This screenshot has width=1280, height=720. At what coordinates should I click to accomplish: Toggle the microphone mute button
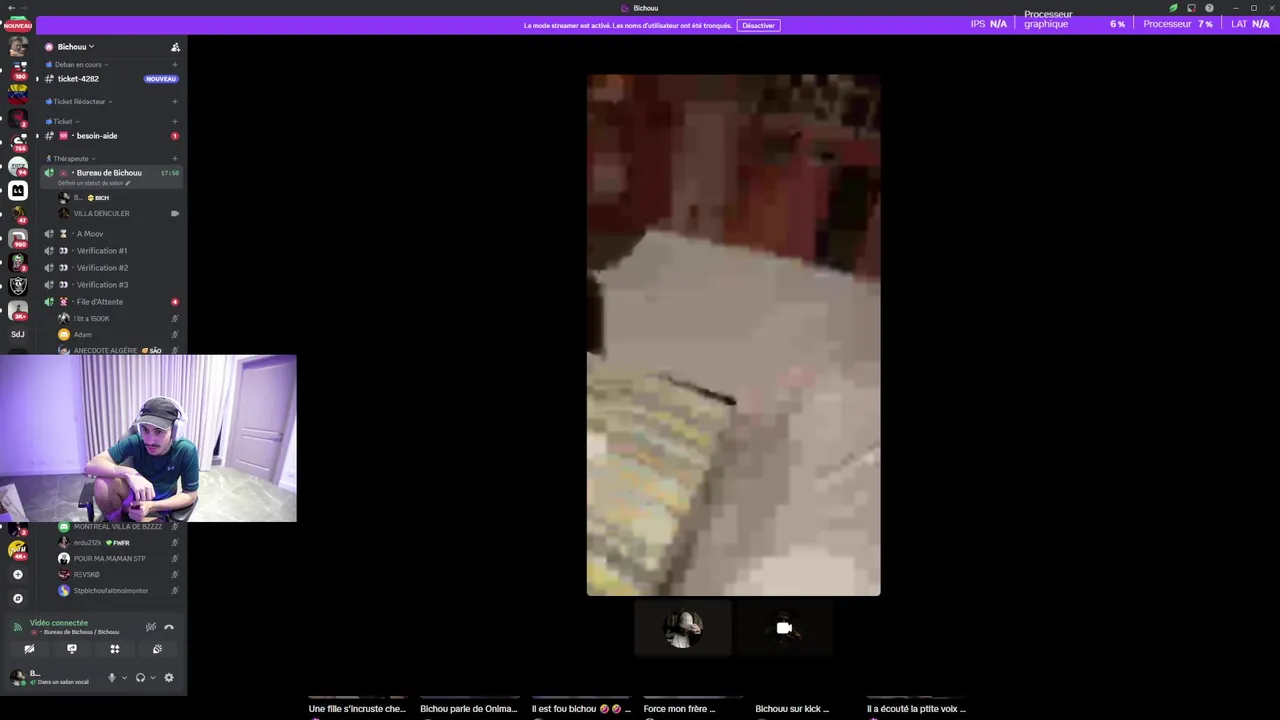tap(112, 678)
